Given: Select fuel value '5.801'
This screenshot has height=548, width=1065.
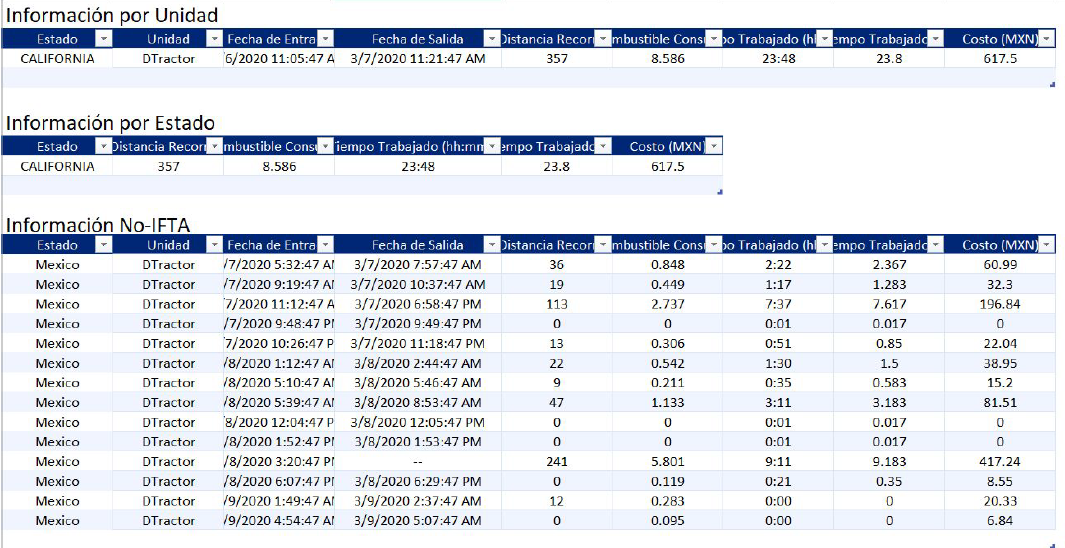Looking at the screenshot, I should coord(668,461).
